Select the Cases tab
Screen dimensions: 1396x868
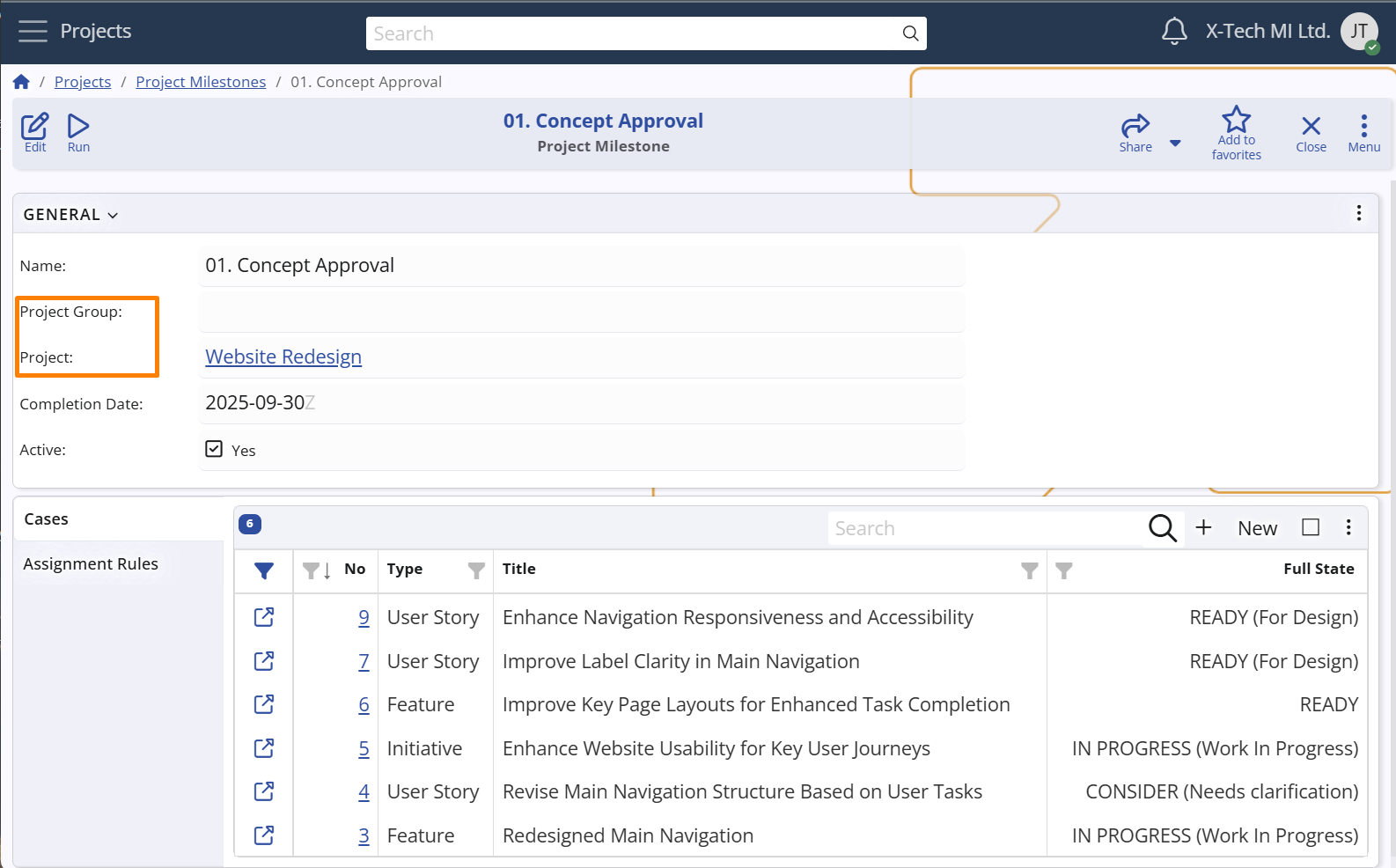(x=47, y=519)
